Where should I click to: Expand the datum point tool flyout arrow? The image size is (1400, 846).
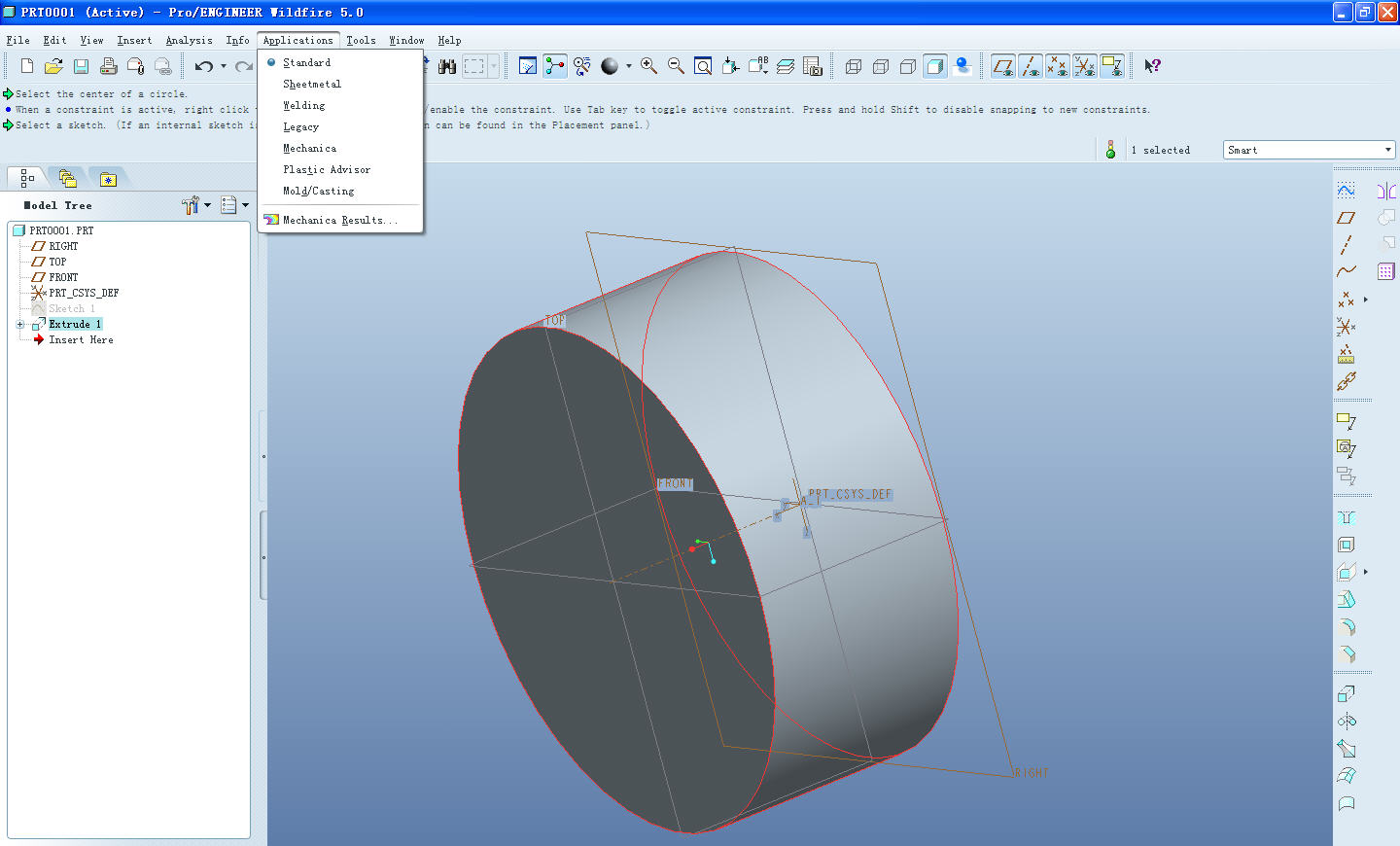pos(1366,300)
